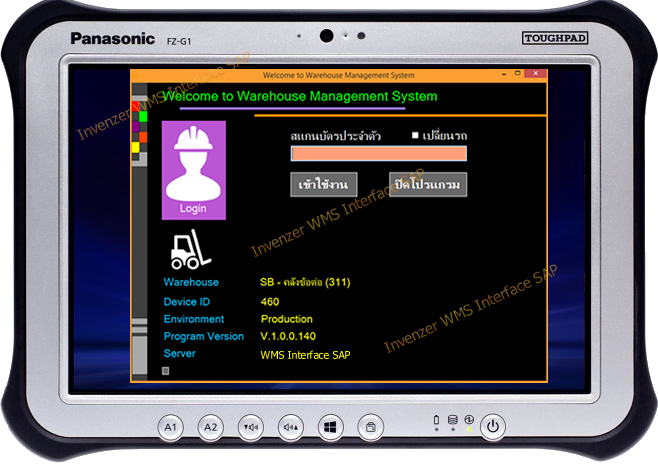The image size is (658, 467).
Task: Tap the tablet's A2 hardware button
Action: [210, 427]
